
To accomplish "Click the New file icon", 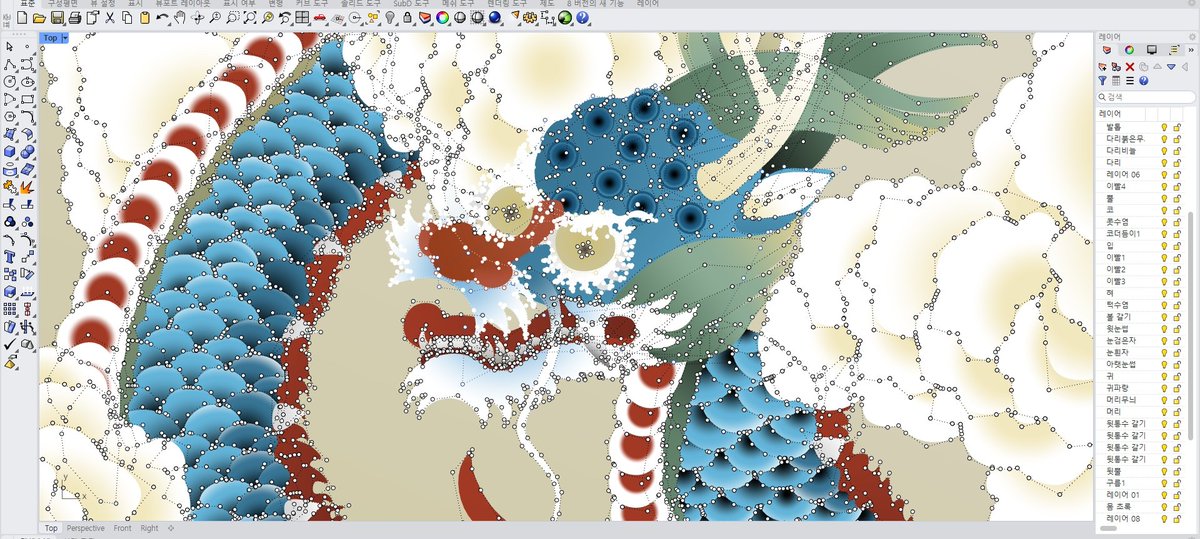I will (x=22, y=18).
